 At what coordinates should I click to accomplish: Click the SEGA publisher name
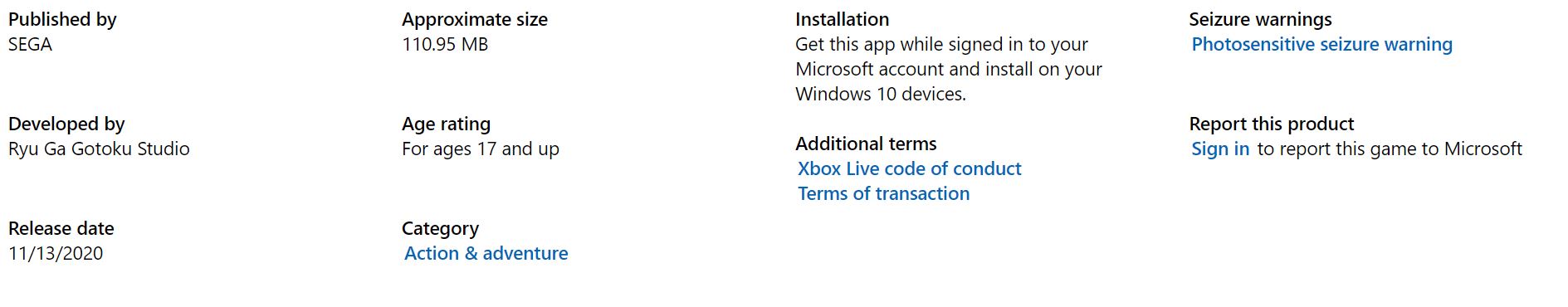pos(31,45)
